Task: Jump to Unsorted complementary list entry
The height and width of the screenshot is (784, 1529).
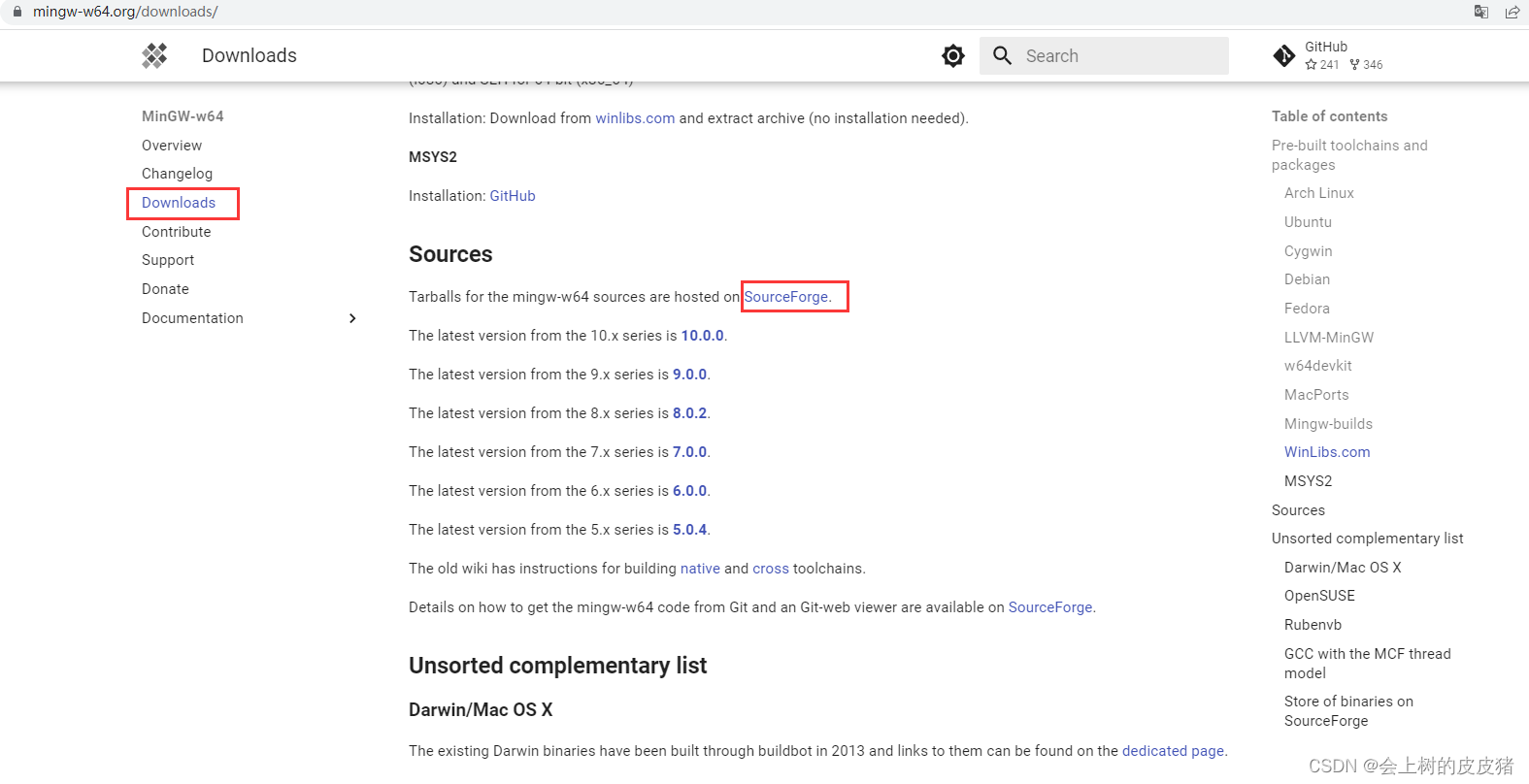Action: (1367, 539)
